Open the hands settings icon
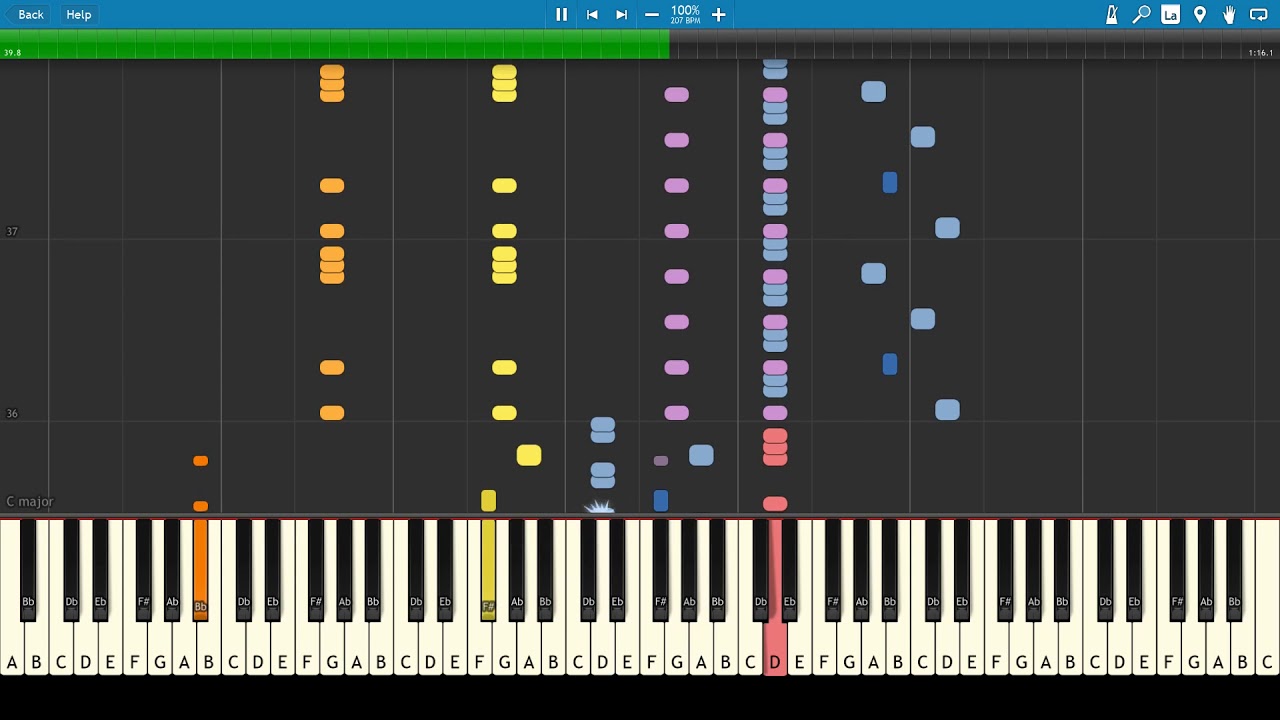This screenshot has height=720, width=1280. click(x=1229, y=14)
